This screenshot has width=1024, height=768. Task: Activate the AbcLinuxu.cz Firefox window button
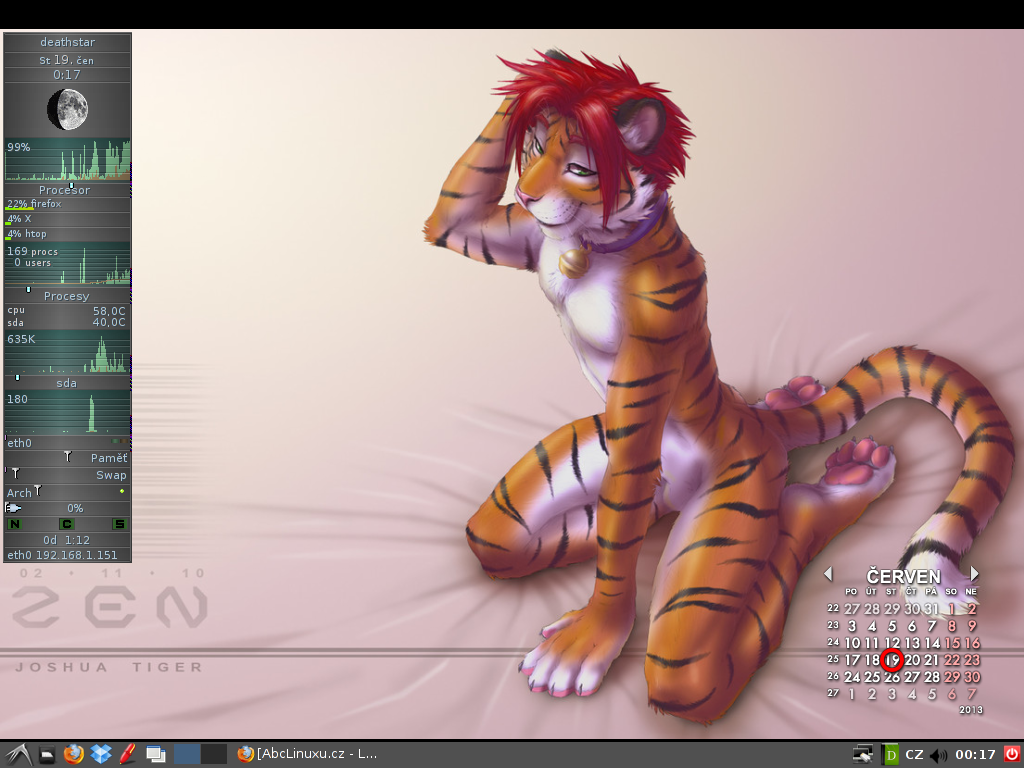[x=308, y=754]
